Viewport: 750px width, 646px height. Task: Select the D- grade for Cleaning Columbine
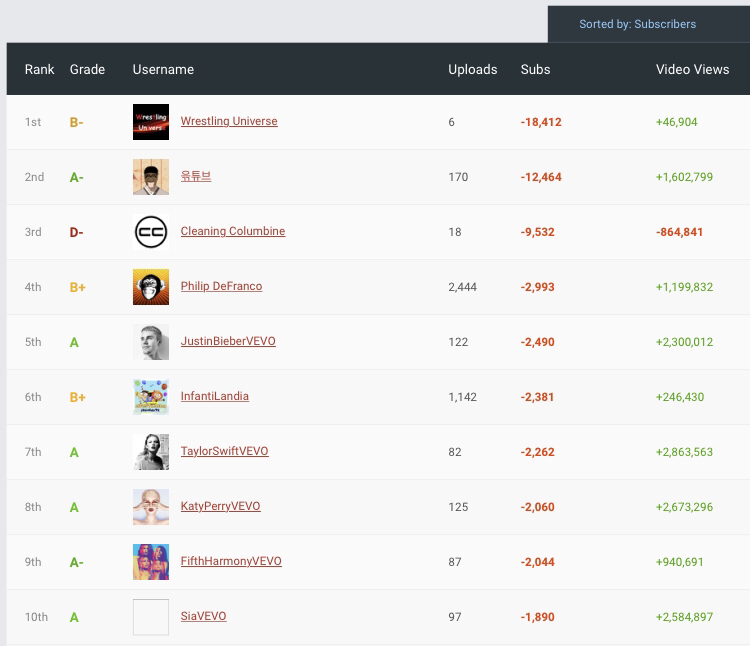77,232
